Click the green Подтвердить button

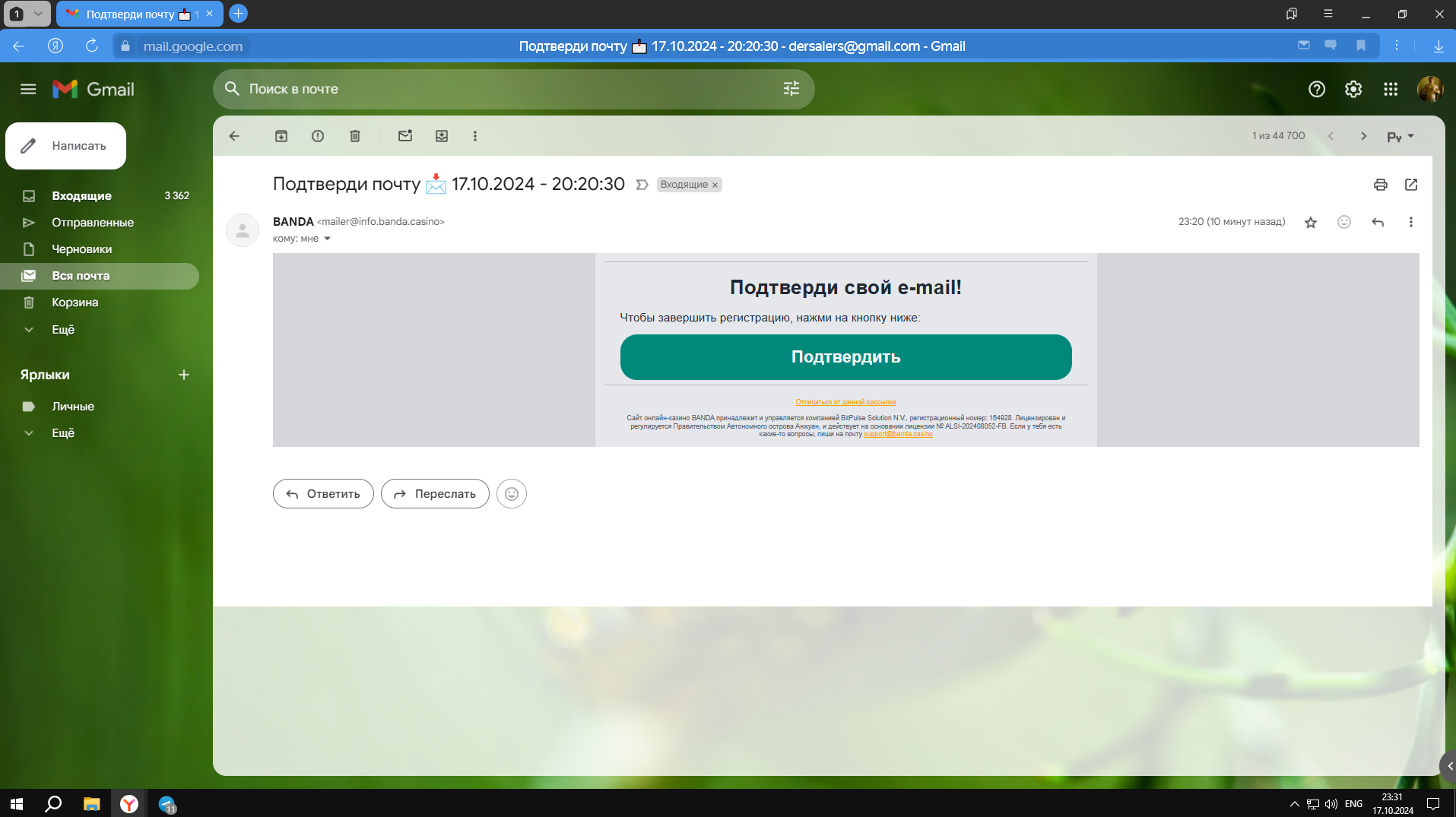click(846, 357)
